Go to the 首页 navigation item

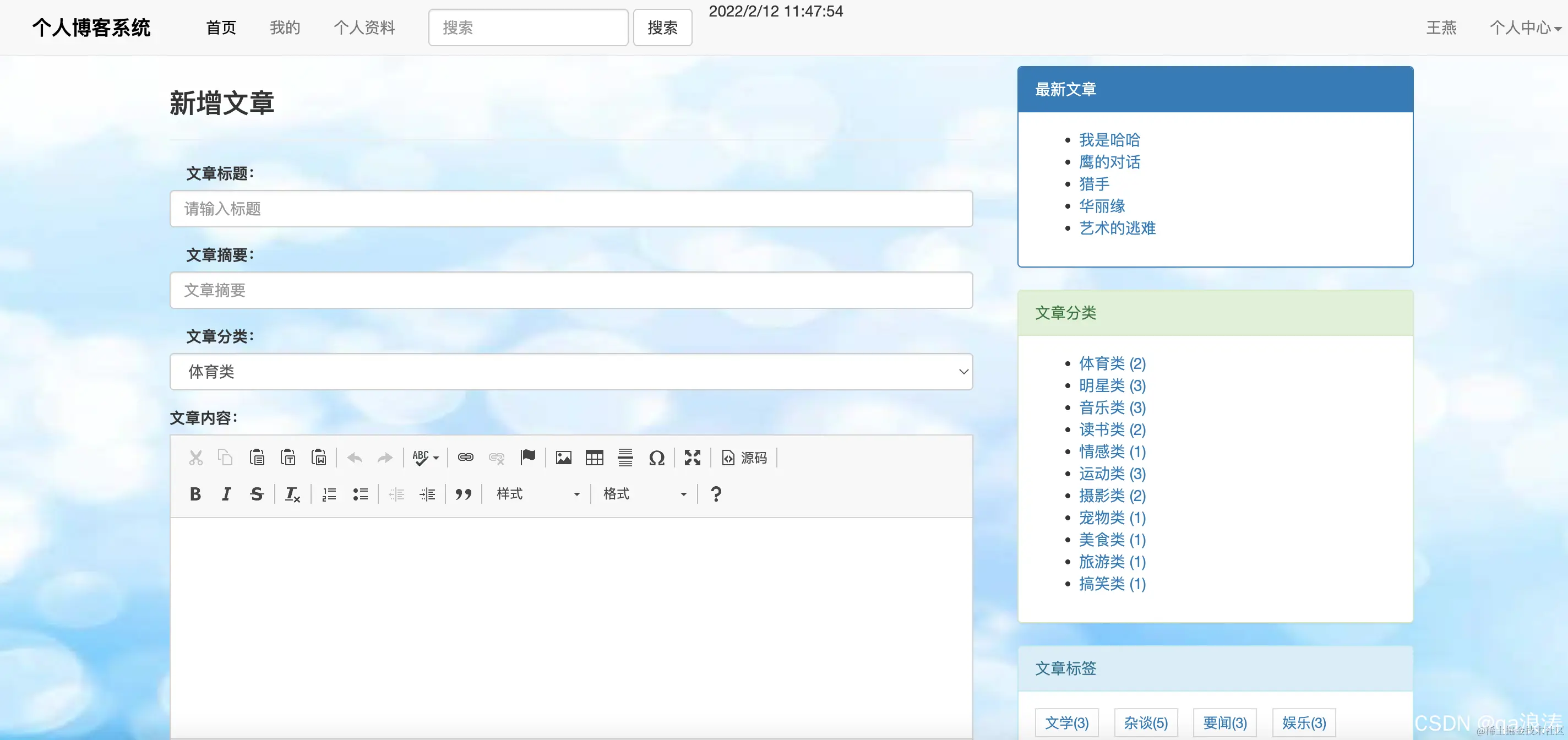(220, 28)
